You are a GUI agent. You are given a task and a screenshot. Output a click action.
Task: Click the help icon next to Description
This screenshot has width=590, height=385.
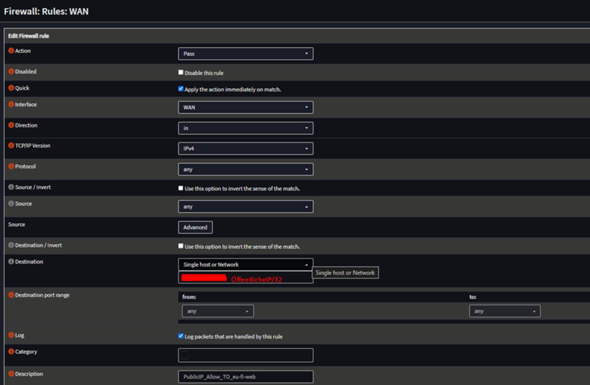(x=11, y=374)
